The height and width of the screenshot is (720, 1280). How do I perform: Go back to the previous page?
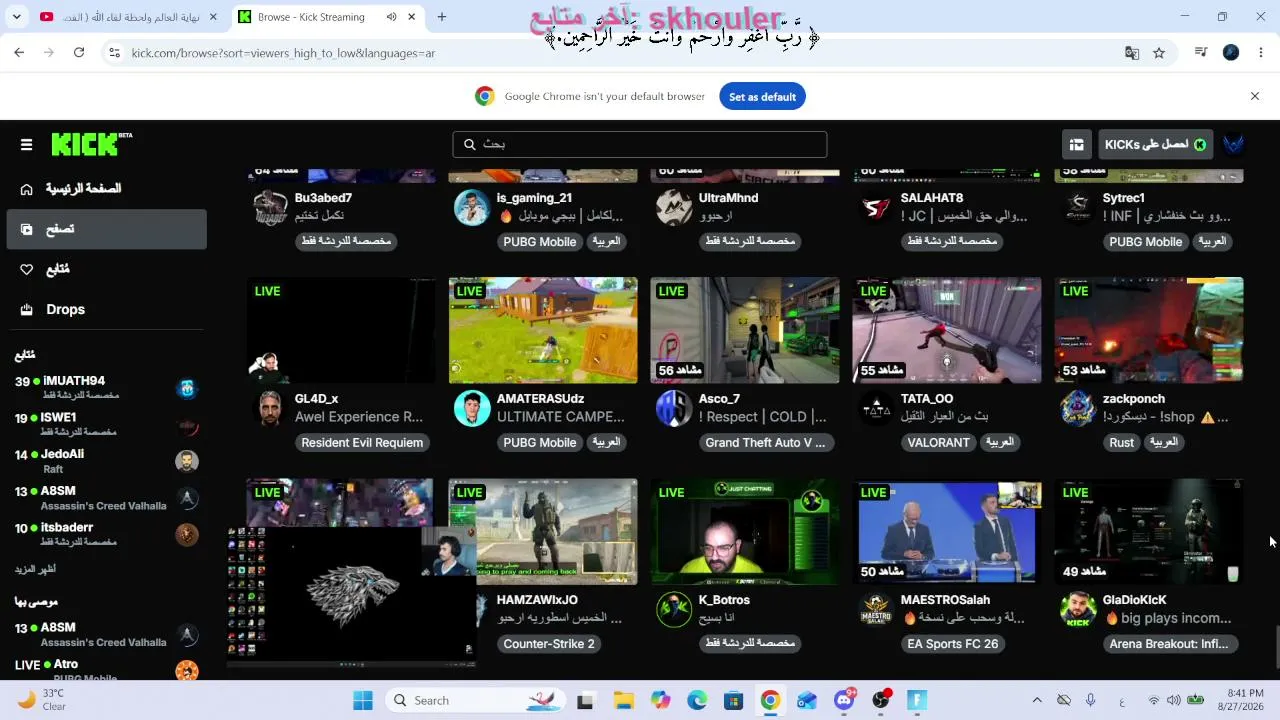[19, 53]
